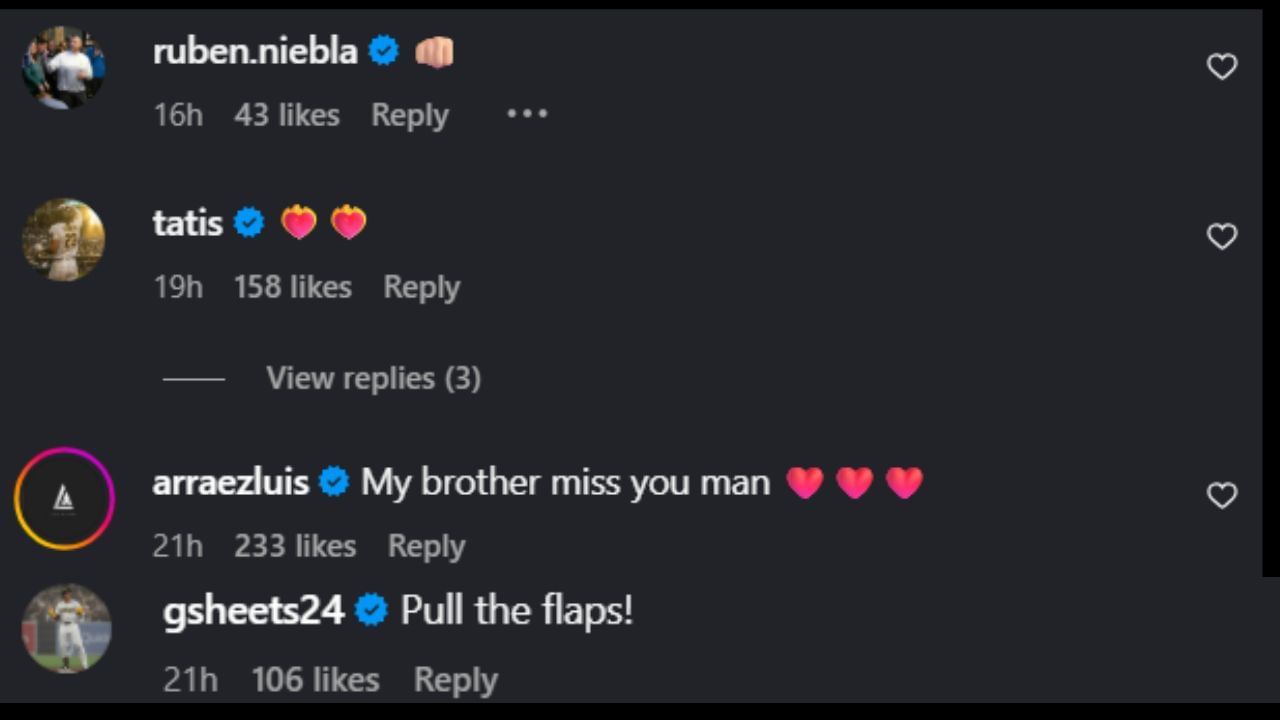Reply to tatis's comment

tap(421, 287)
